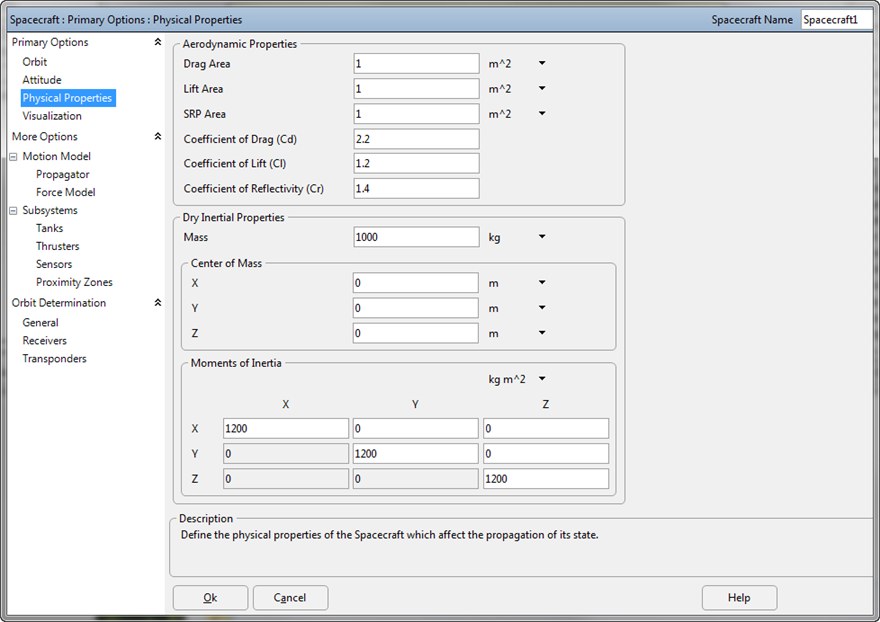Click the Cancel button
This screenshot has height=622, width=880.
pyautogui.click(x=290, y=598)
